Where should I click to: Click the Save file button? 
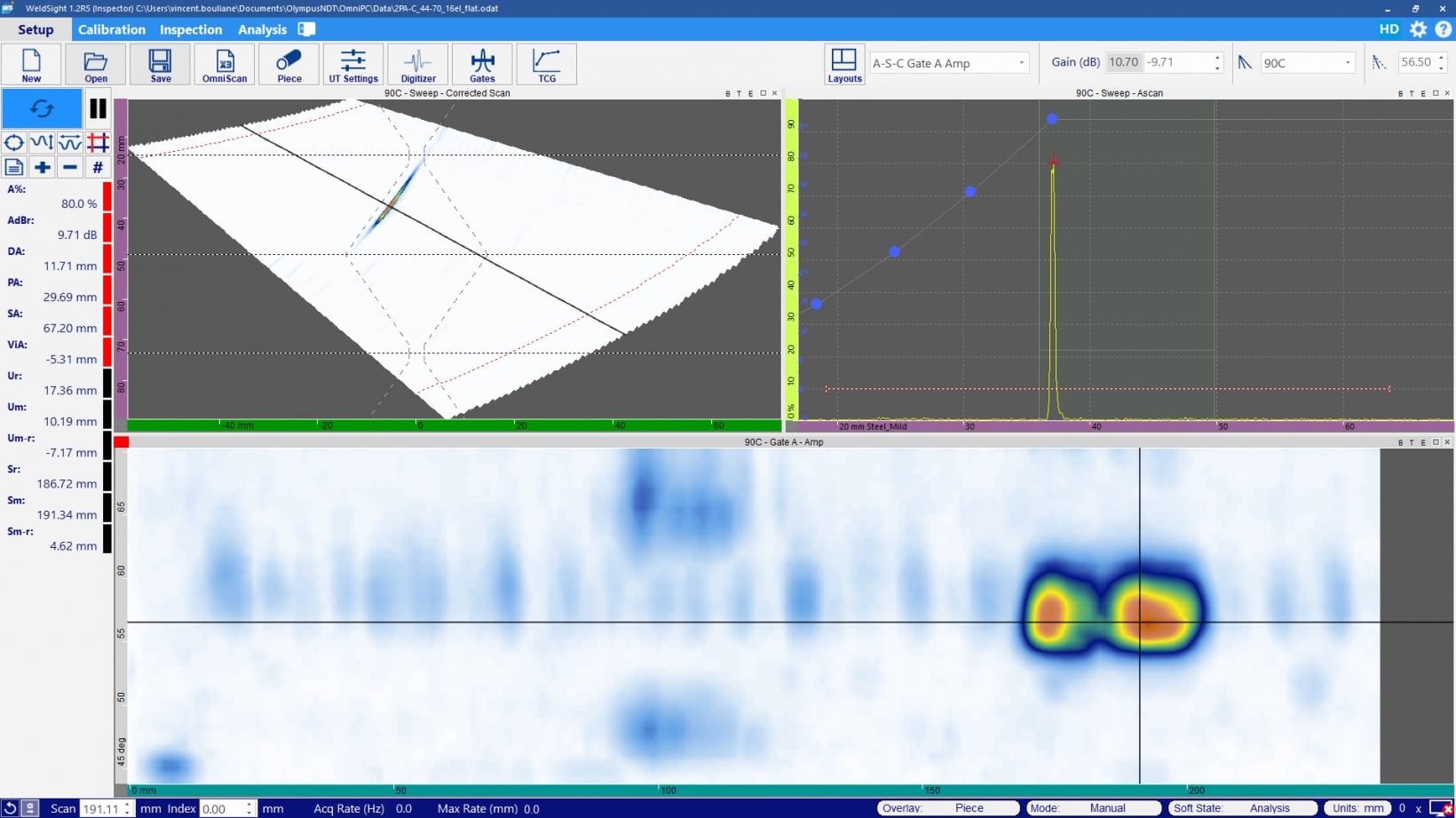[x=161, y=65]
